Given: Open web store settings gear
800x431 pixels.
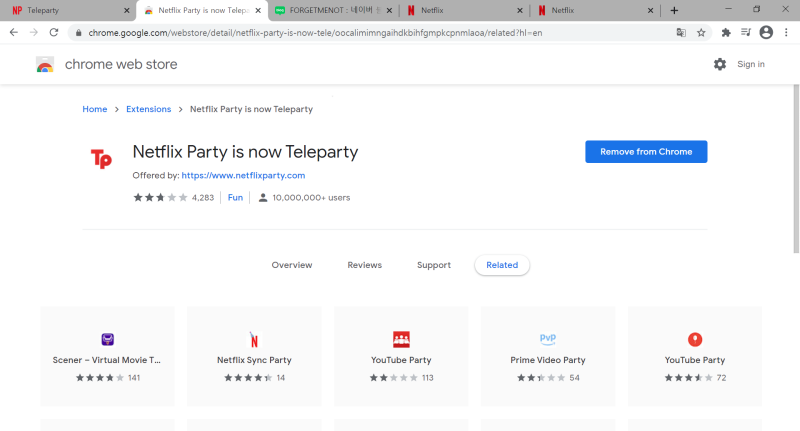Looking at the screenshot, I should pyautogui.click(x=719, y=64).
